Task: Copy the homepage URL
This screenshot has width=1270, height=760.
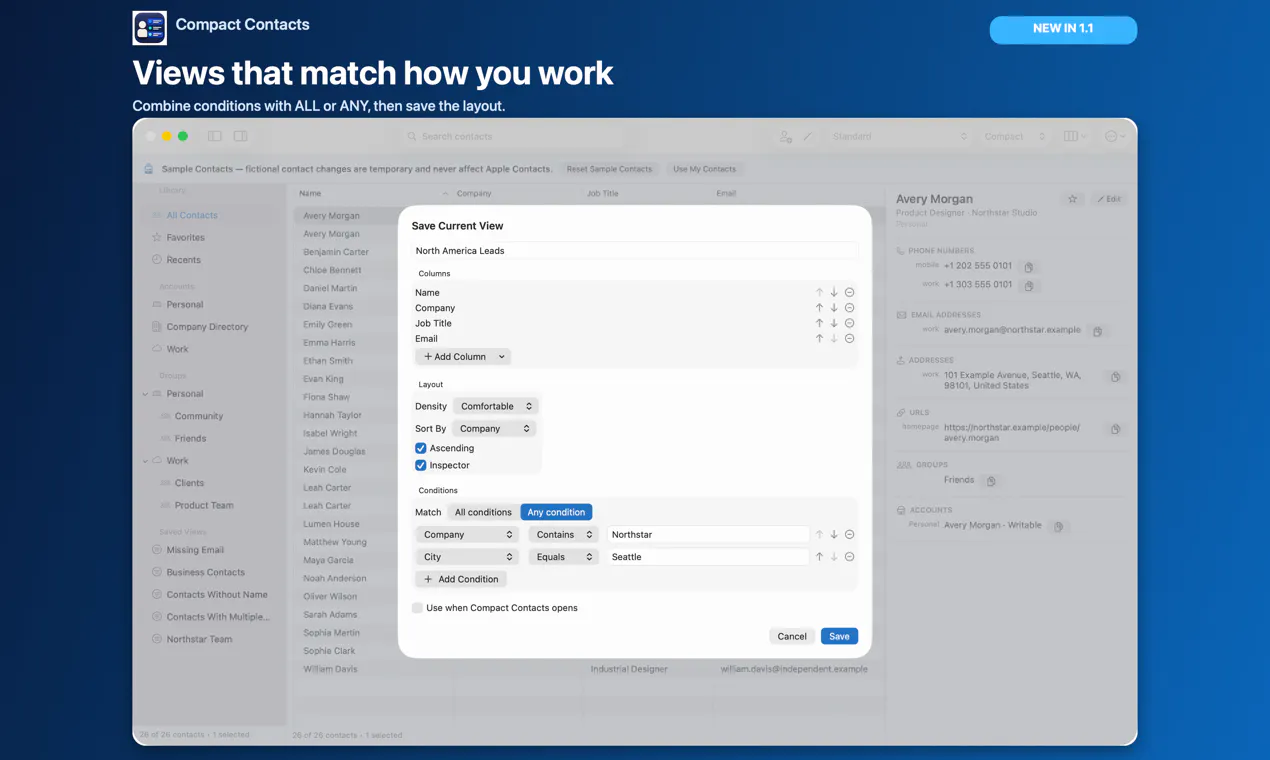Action: 1115,429
